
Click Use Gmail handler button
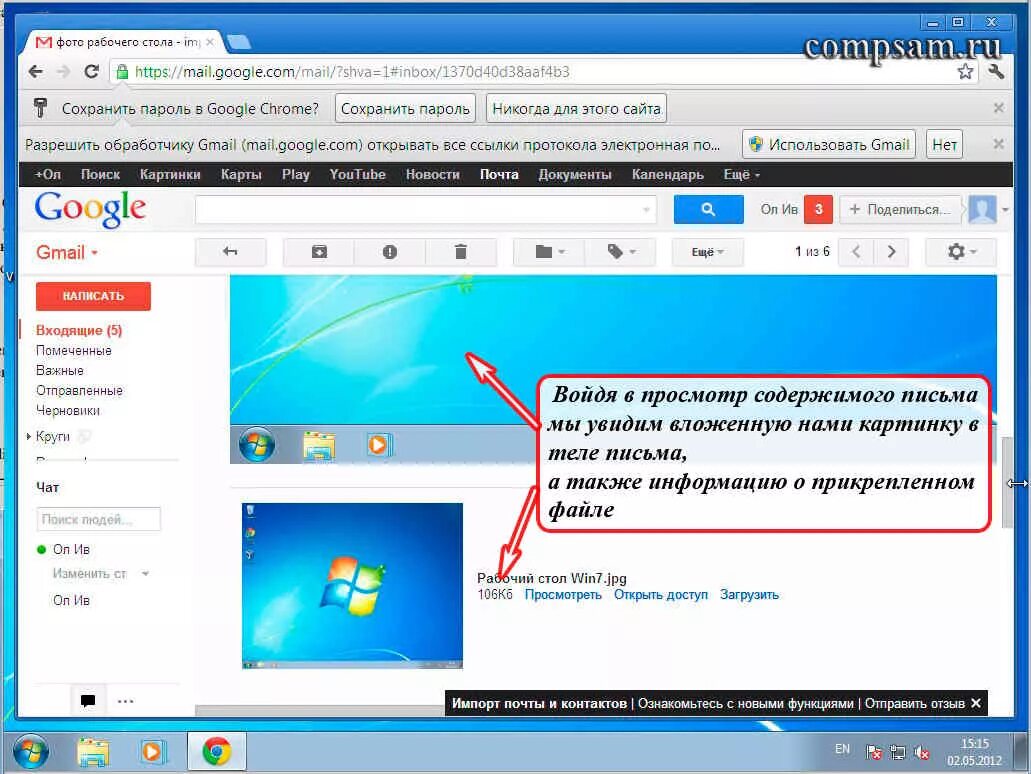[x=829, y=144]
